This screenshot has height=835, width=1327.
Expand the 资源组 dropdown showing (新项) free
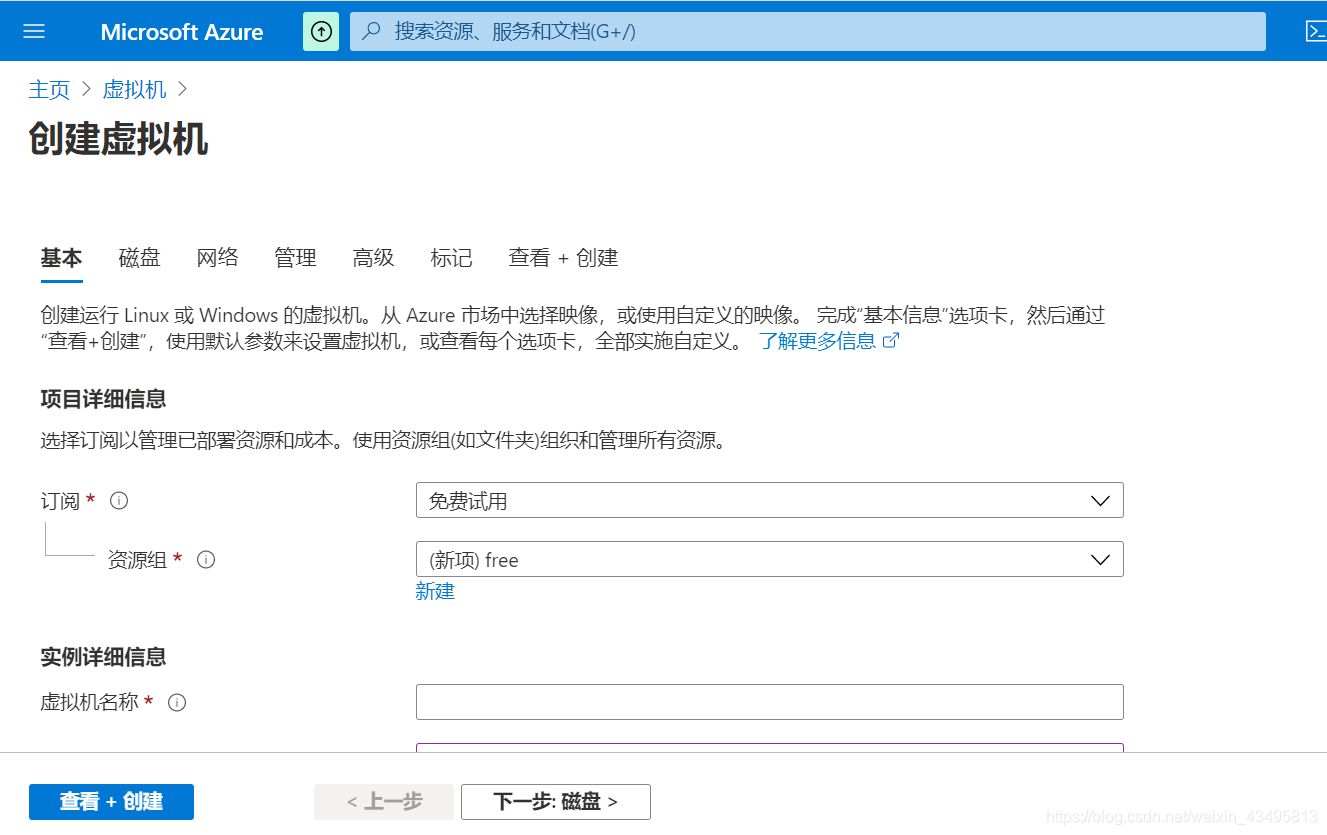[769, 559]
